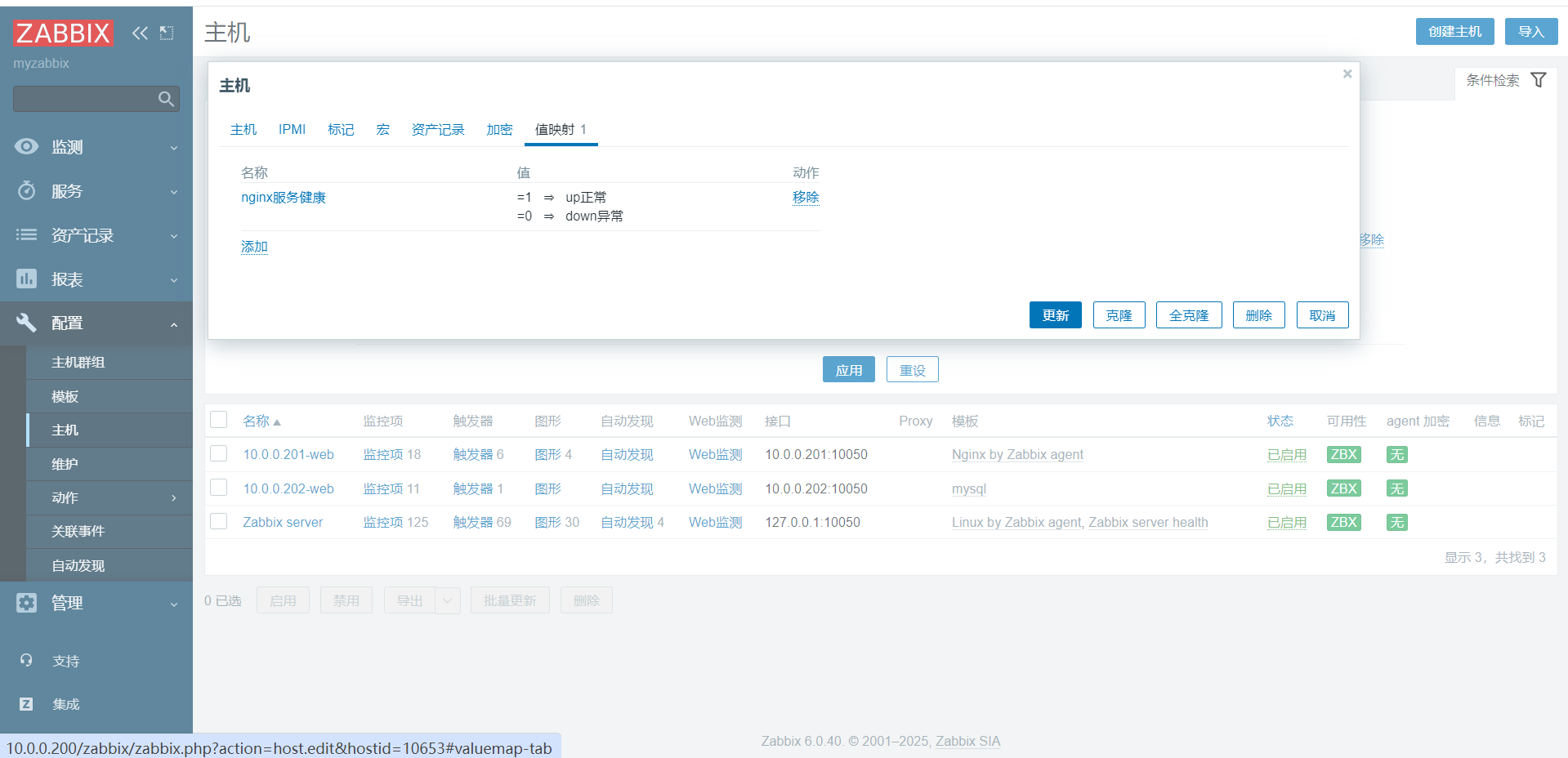Select the 值映射 tab
This screenshot has height=758, width=1568.
tap(561, 130)
